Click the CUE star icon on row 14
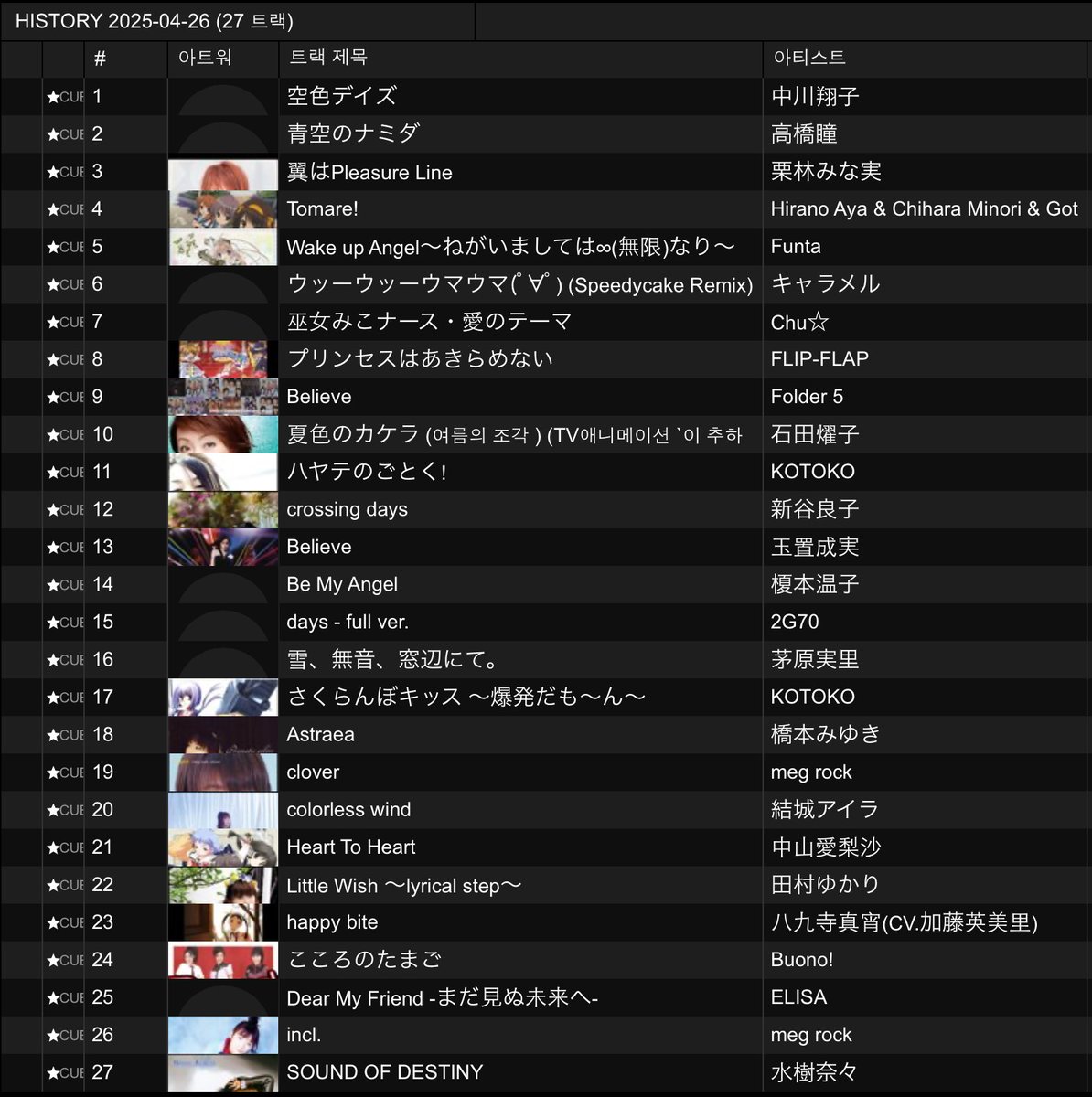1092x1097 pixels. (53, 584)
